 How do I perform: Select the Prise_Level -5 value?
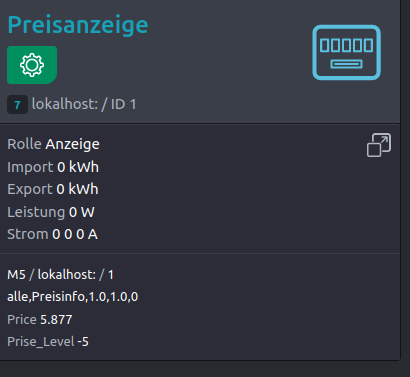click(83, 342)
